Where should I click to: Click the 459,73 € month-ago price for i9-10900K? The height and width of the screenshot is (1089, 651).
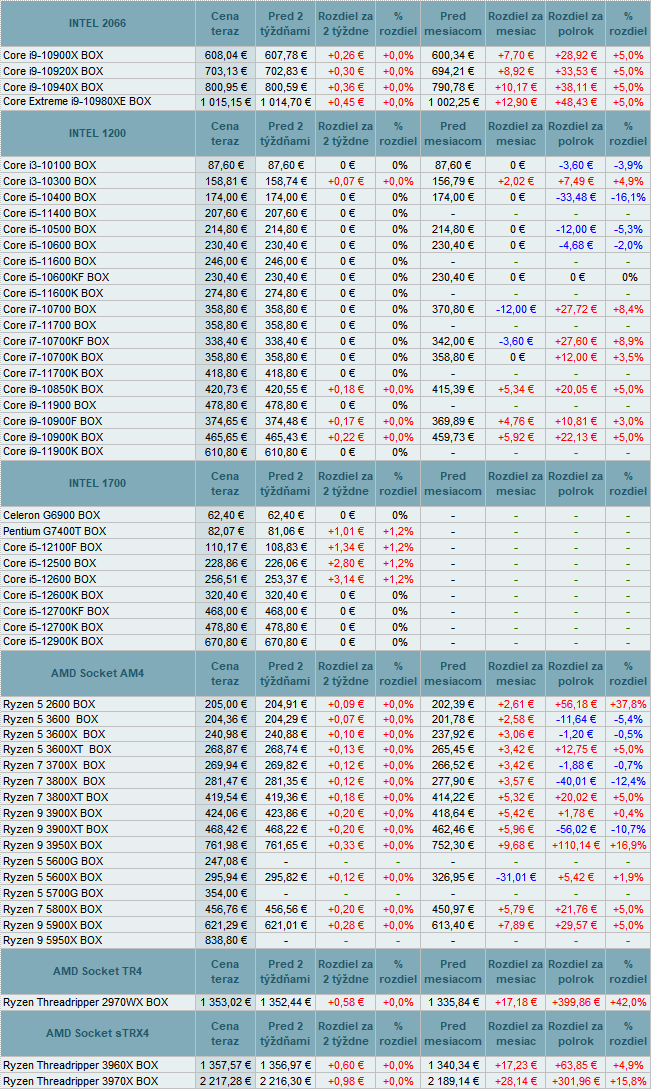pyautogui.click(x=453, y=437)
